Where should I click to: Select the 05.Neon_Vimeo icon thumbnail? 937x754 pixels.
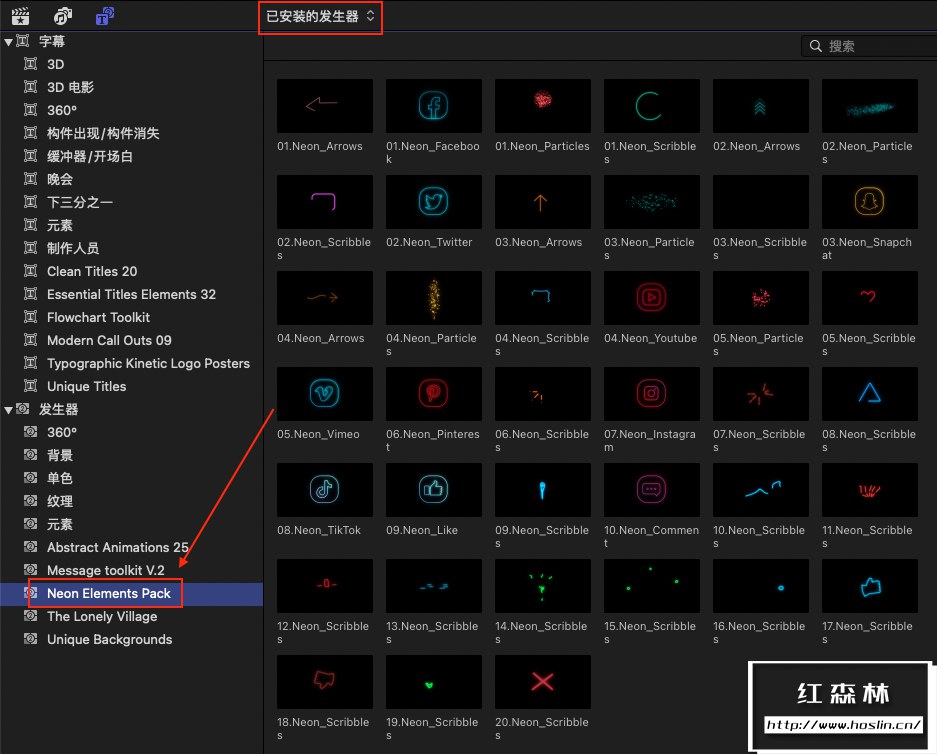324,394
